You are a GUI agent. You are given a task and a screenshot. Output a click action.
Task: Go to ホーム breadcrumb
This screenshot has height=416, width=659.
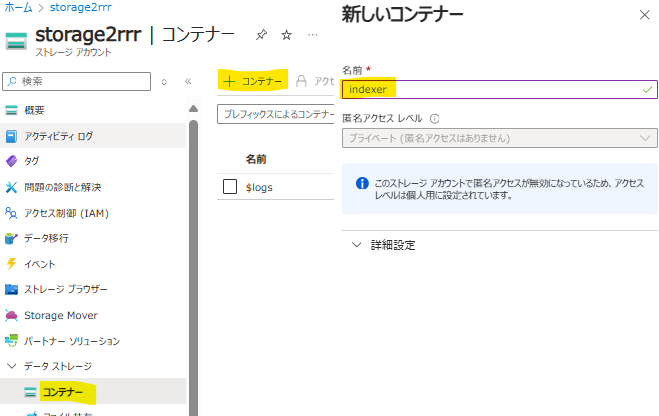pos(18,7)
